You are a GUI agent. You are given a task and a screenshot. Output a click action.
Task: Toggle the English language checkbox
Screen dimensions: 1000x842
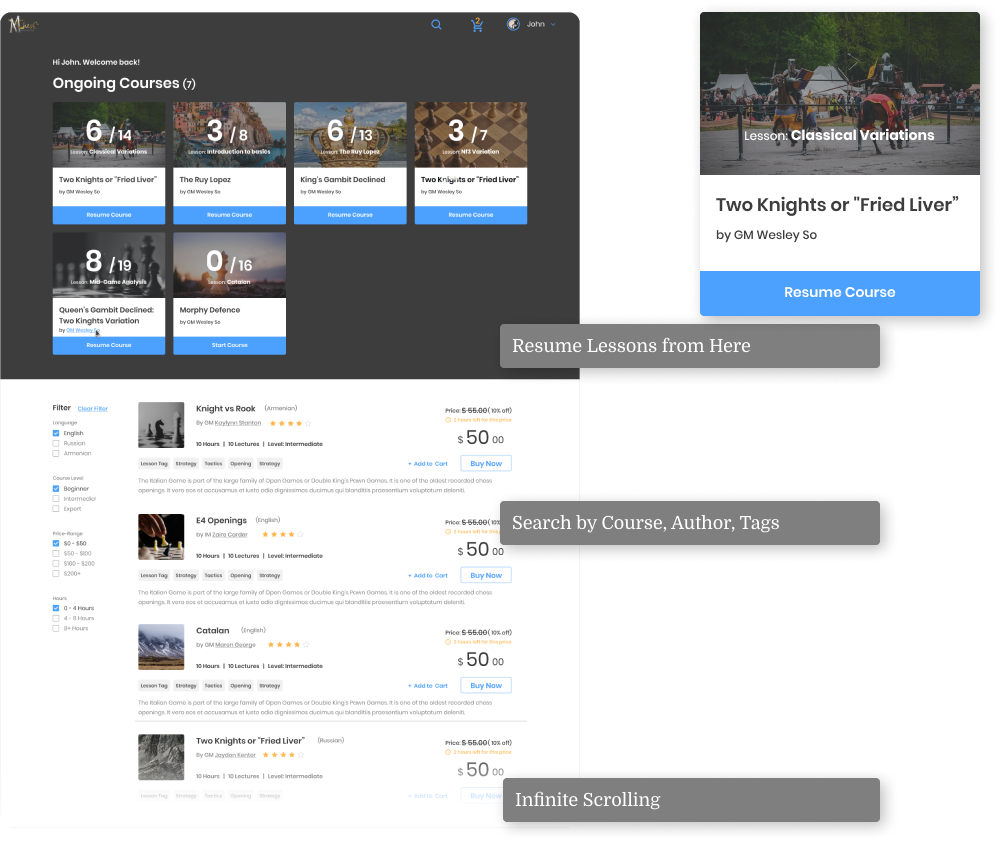point(56,433)
